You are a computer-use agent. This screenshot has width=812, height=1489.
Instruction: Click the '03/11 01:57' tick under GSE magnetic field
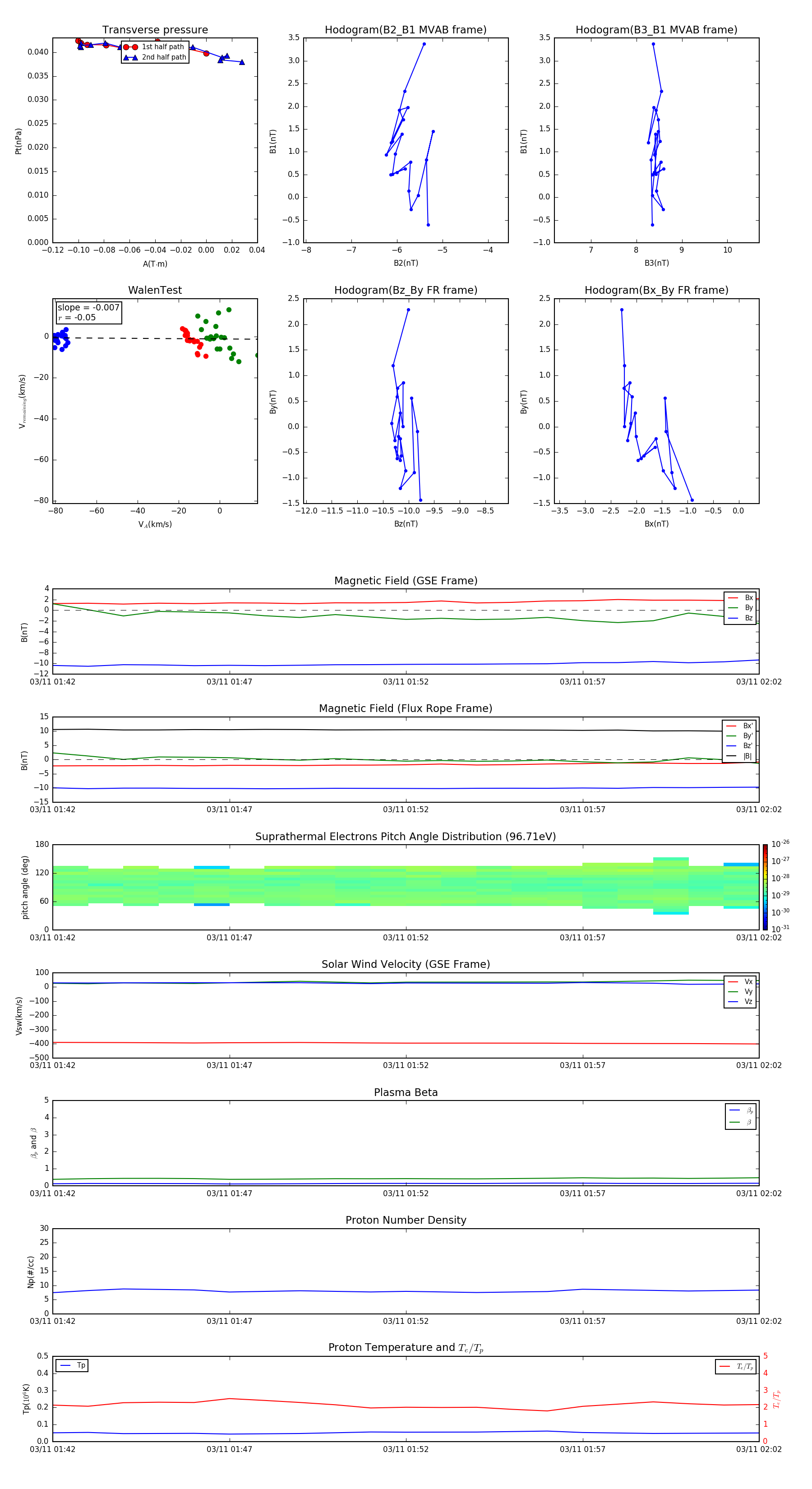[x=582, y=682]
